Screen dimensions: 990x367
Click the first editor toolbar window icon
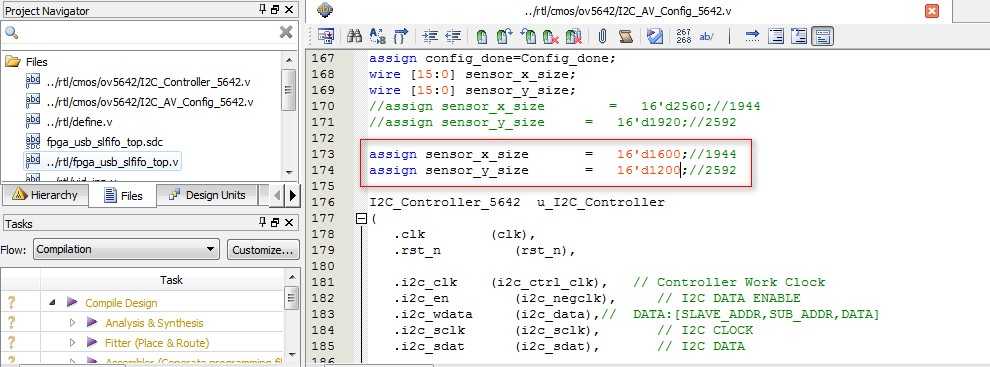point(325,36)
